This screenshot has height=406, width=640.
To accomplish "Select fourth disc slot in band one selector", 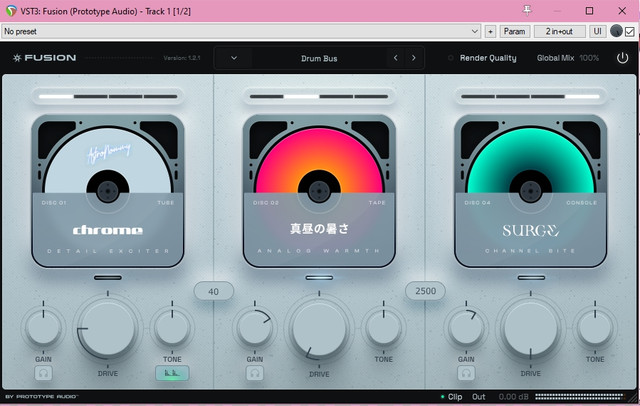I will coord(160,97).
